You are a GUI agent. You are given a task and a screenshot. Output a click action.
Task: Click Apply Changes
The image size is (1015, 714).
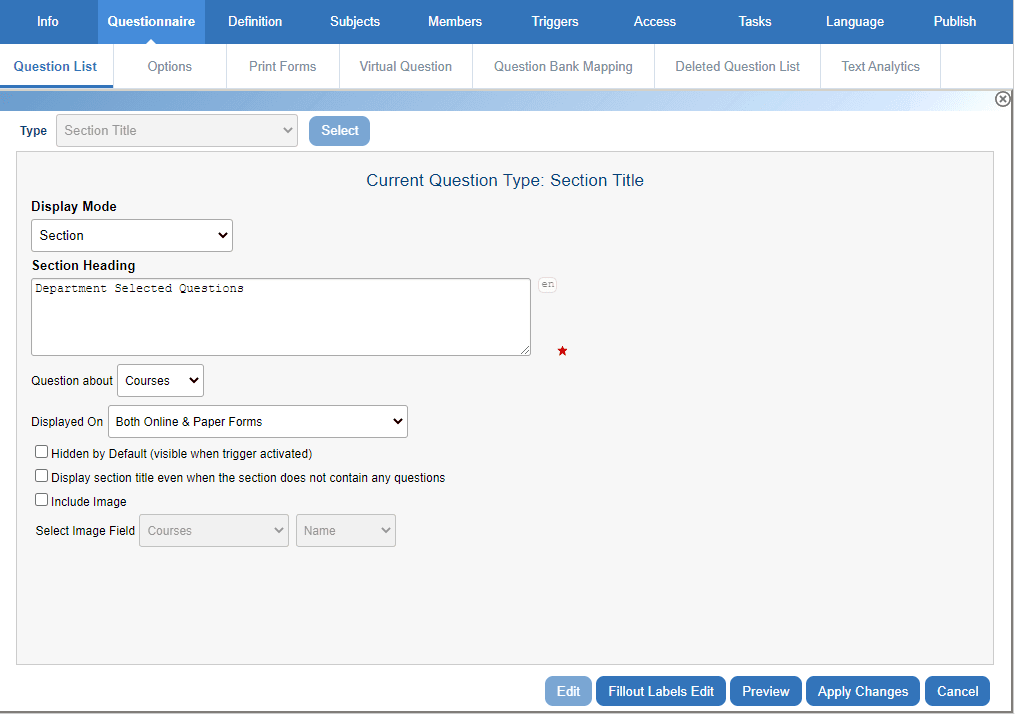[x=863, y=691]
